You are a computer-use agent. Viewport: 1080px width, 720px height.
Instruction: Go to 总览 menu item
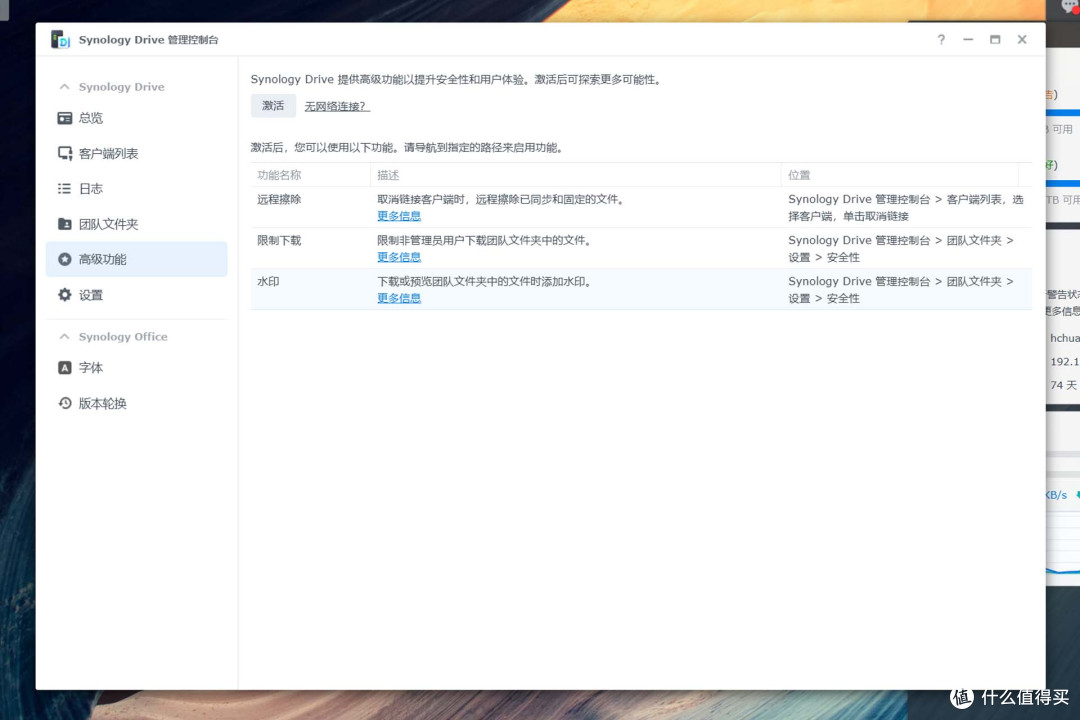(136, 118)
